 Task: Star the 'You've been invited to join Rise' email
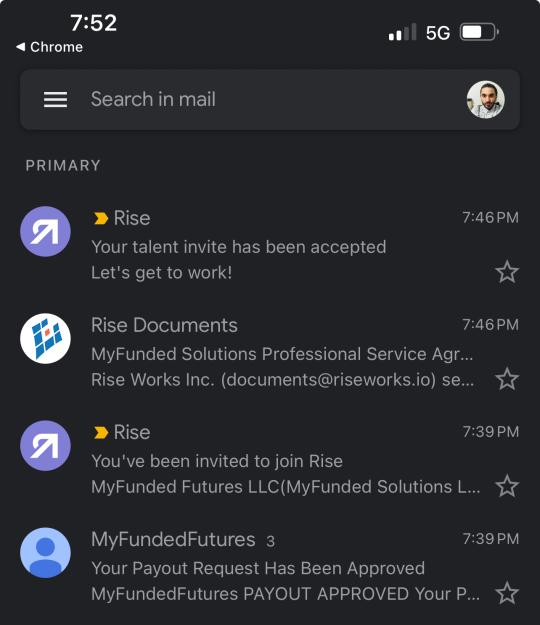point(507,486)
